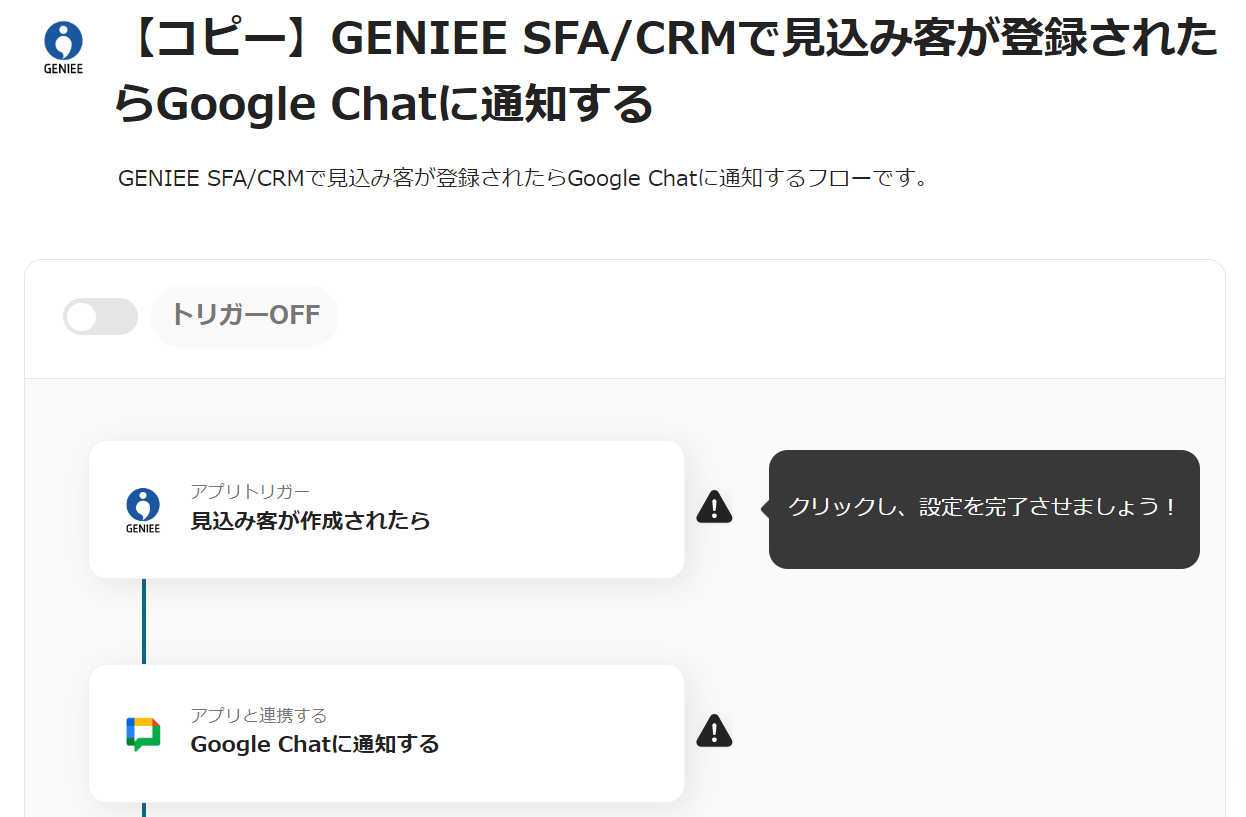Click the connector line between the two steps
The height and width of the screenshot is (817, 1246).
click(144, 621)
